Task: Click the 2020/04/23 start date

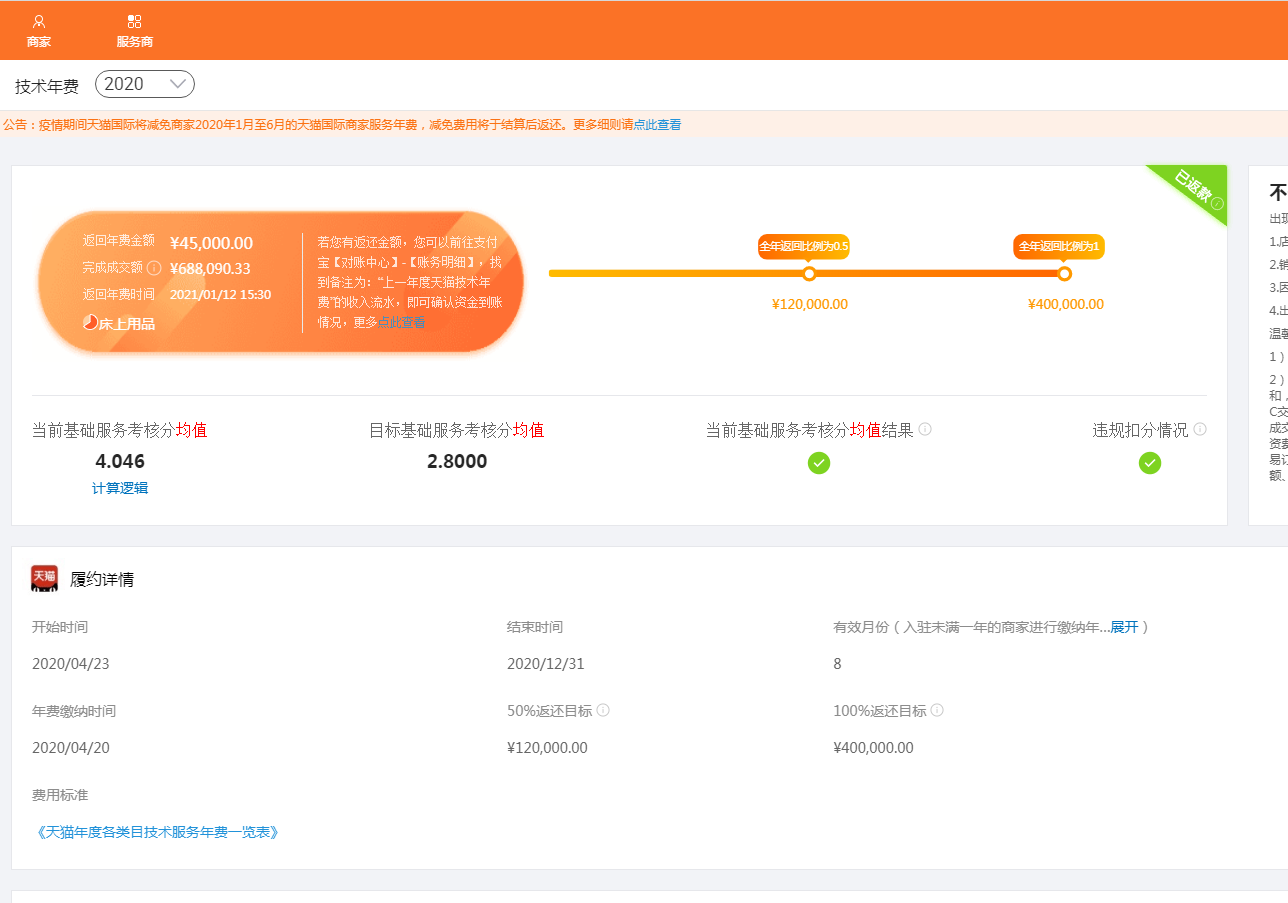Action: (x=71, y=664)
